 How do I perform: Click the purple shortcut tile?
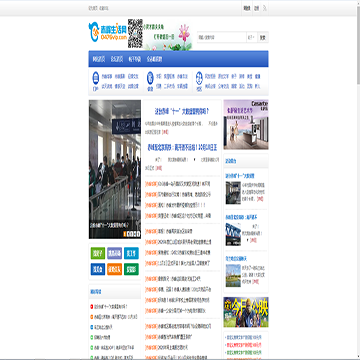pos(114,253)
